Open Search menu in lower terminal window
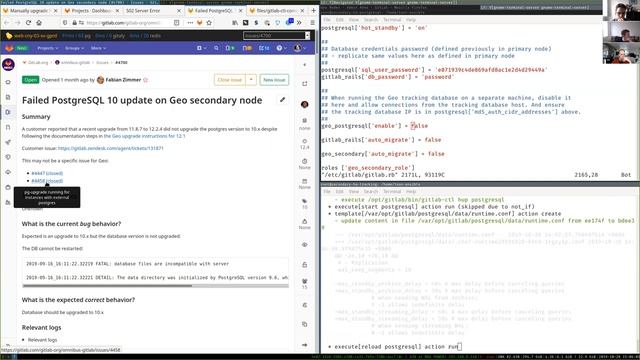 click(371, 191)
